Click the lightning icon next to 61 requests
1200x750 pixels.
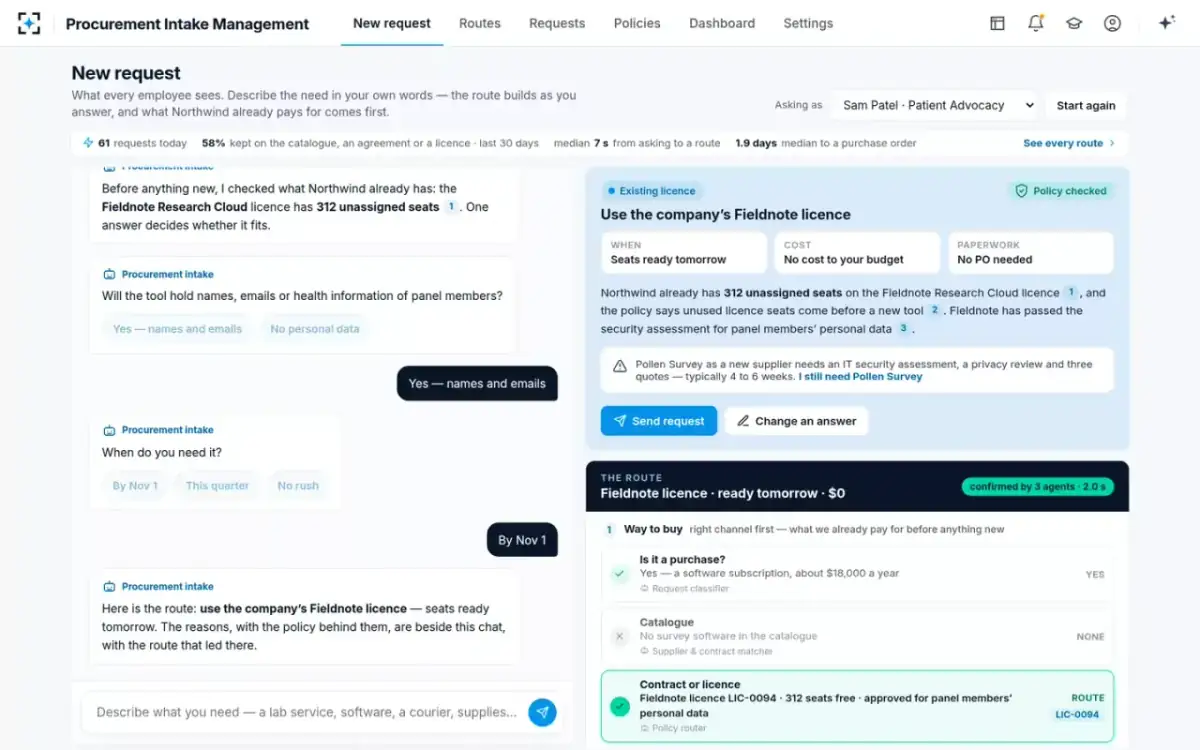(x=88, y=143)
